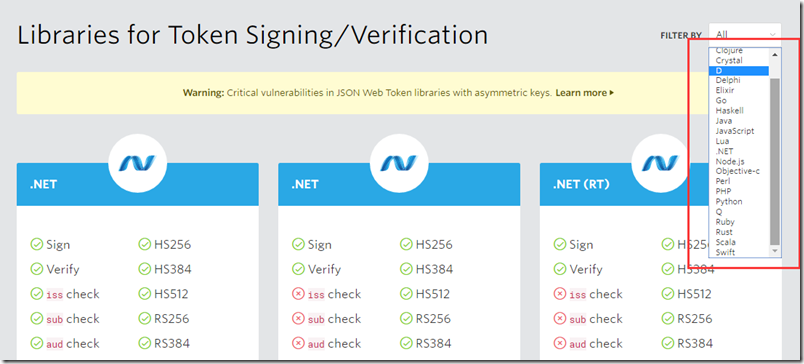Click the .NET (RT) card logo
This screenshot has width=804, height=364.
click(660, 163)
